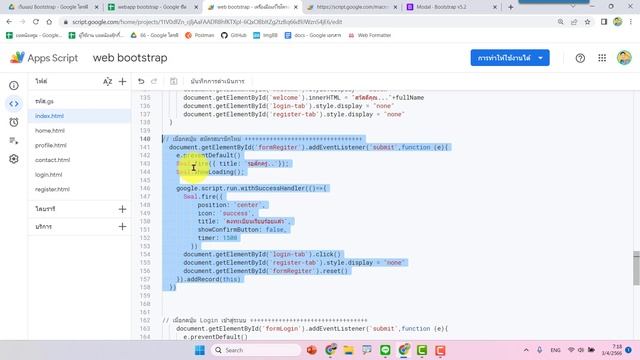Open the Postman bookmark
This screenshot has width=640, height=360.
(x=200, y=36)
